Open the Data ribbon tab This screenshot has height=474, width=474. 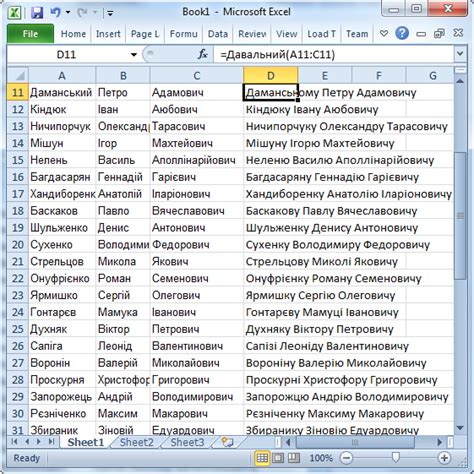pos(218,34)
